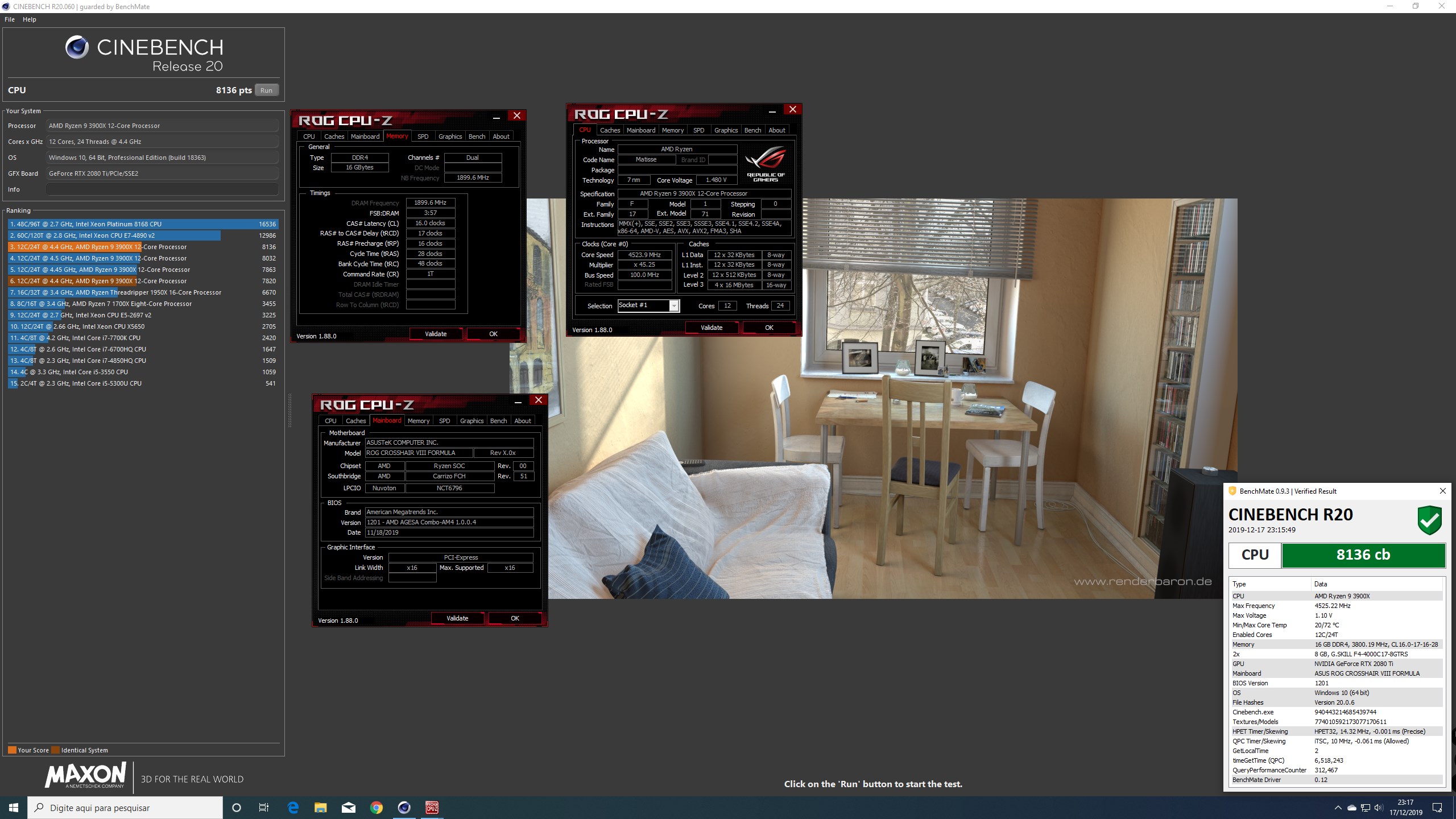The width and height of the screenshot is (1456, 819).
Task: Open Graphics tab in Mainboard CPU-Z window
Action: 471,421
